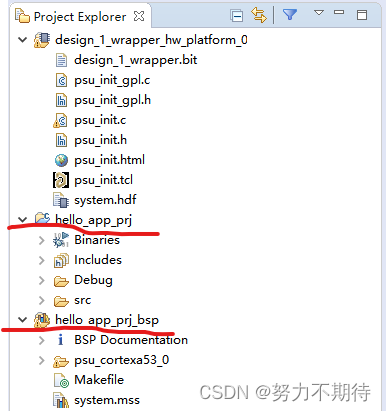Expand the Includes node
Viewport: 386px width, 411px height.
pyautogui.click(x=42, y=260)
